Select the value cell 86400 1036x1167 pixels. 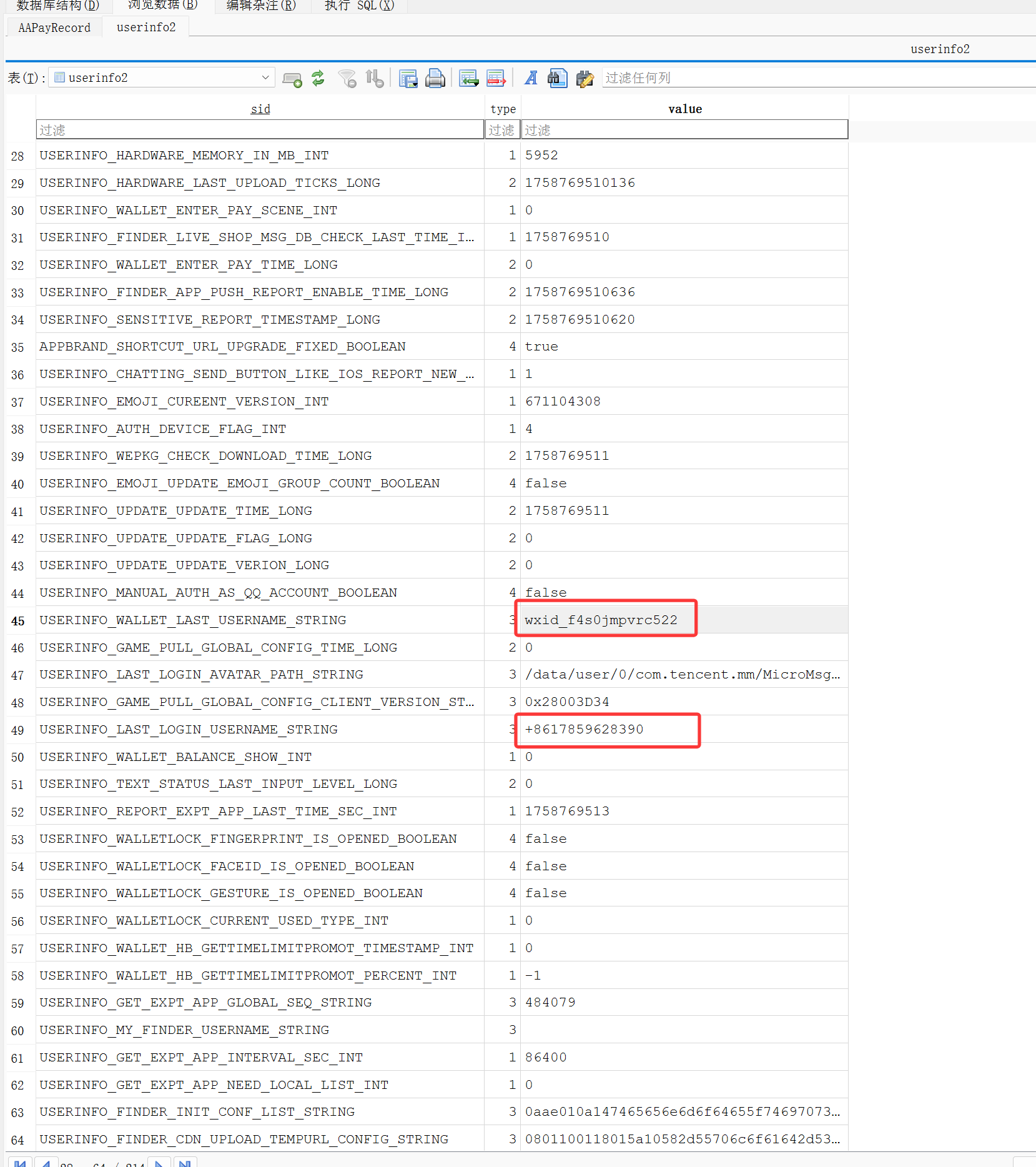pos(684,1057)
